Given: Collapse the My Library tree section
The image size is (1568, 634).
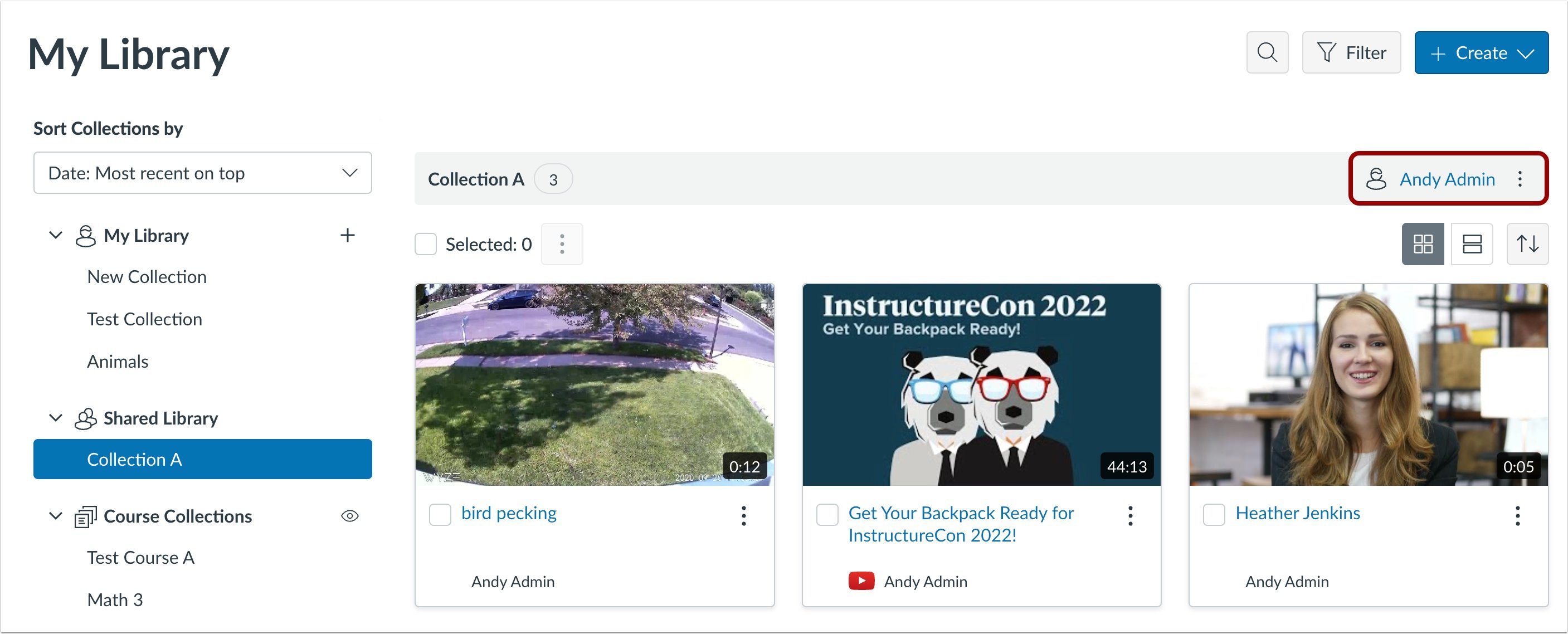Looking at the screenshot, I should (x=55, y=236).
